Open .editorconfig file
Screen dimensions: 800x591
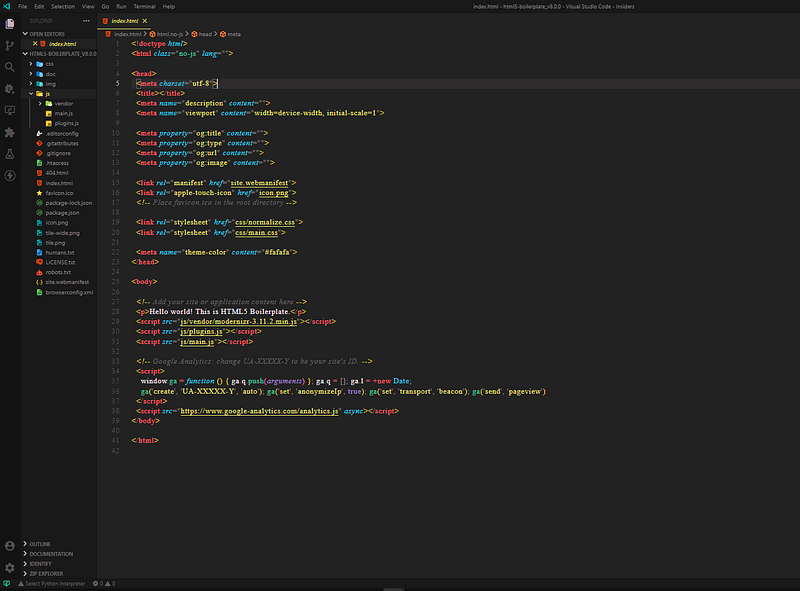click(x=62, y=134)
